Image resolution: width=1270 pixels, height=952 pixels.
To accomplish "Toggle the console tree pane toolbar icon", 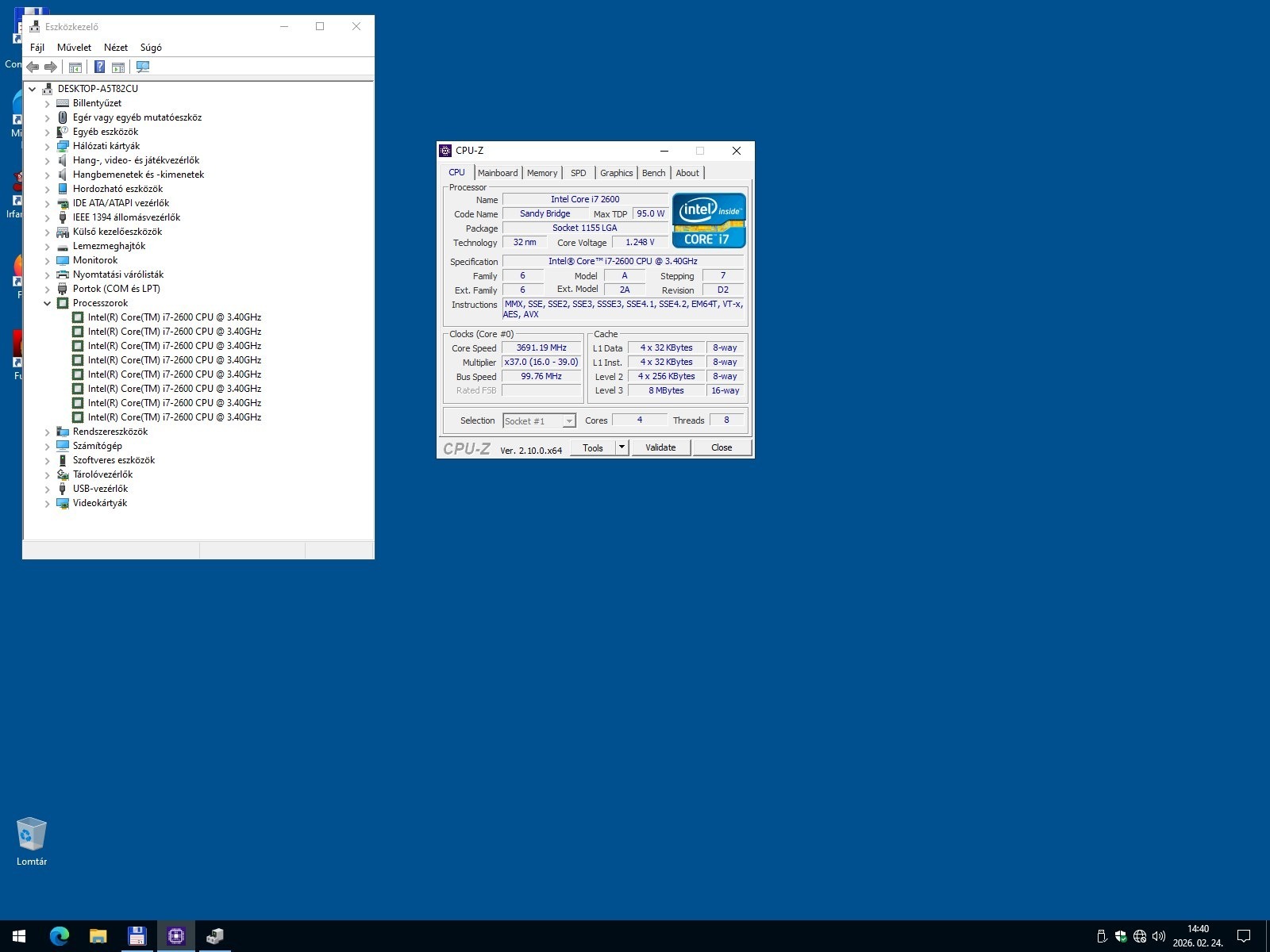I will point(75,67).
